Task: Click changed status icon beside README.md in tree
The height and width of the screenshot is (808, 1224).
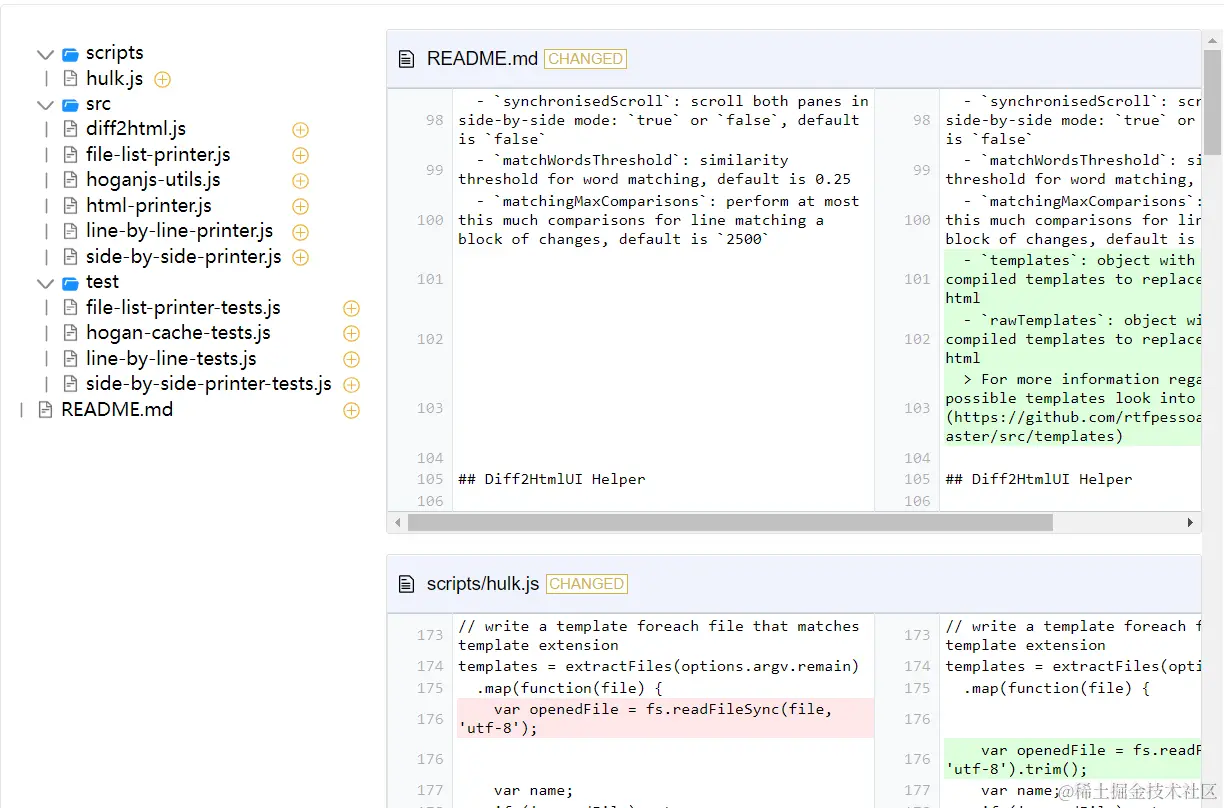Action: 351,410
